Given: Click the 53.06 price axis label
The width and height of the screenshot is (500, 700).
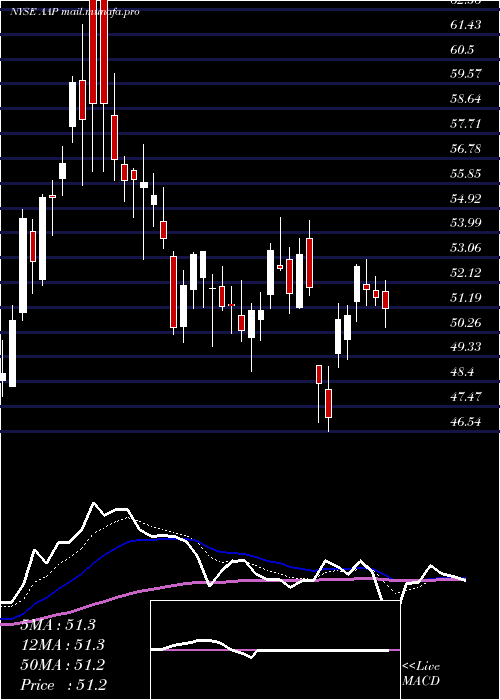Looking at the screenshot, I should point(466,248).
